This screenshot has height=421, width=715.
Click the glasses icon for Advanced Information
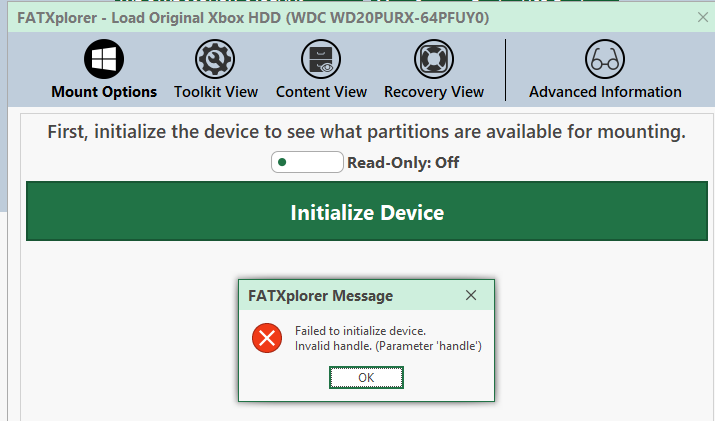tap(605, 59)
